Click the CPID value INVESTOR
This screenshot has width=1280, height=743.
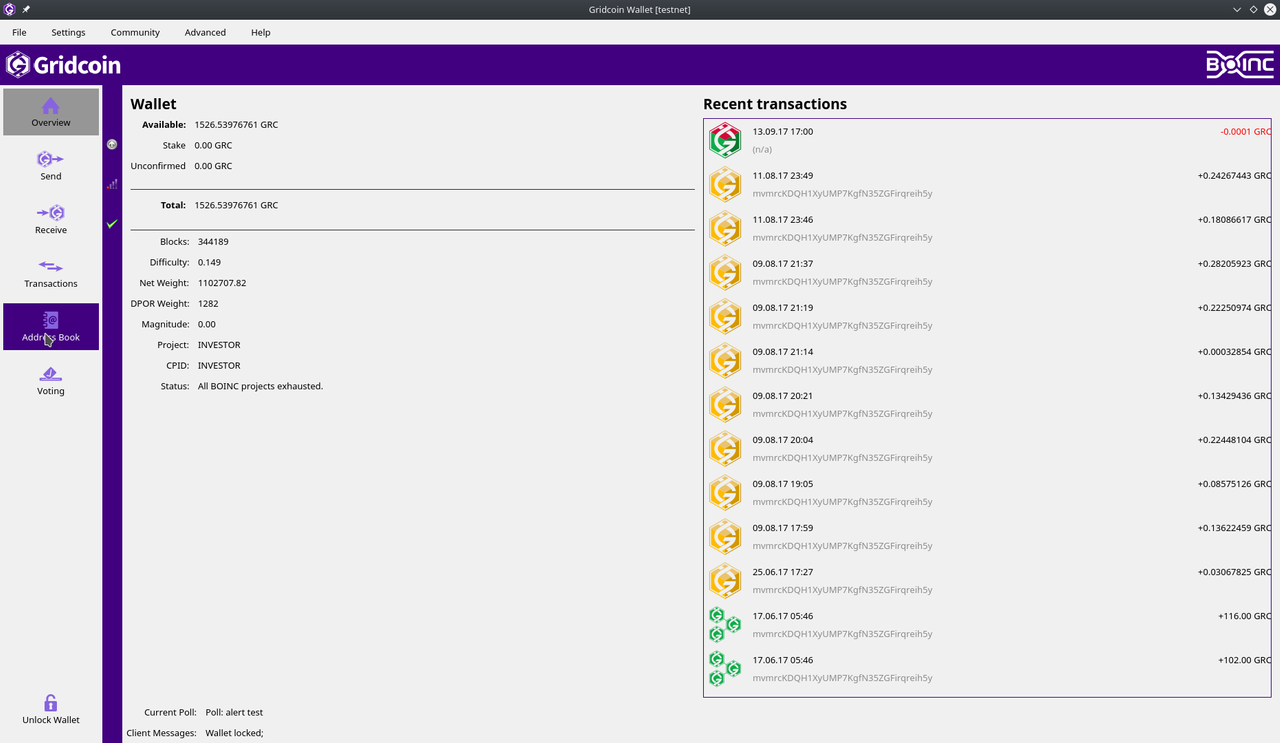pyautogui.click(x=219, y=366)
